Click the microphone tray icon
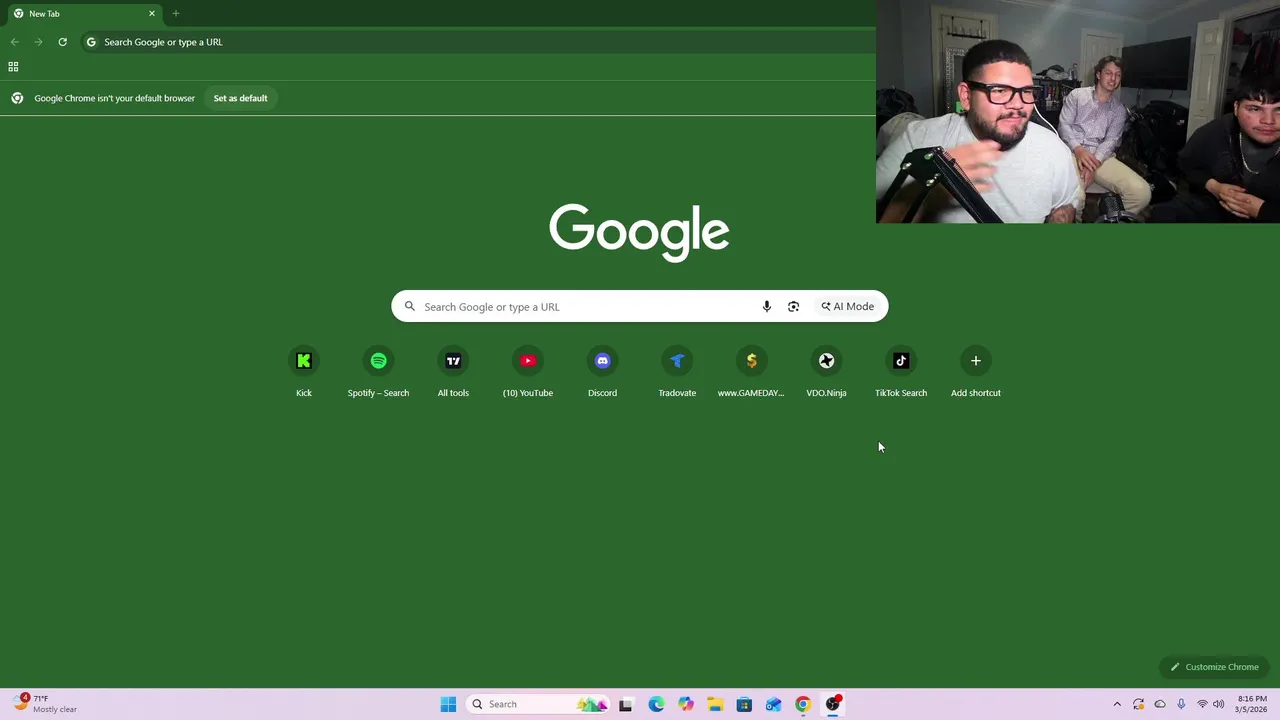This screenshot has width=1280, height=720. [x=1181, y=704]
